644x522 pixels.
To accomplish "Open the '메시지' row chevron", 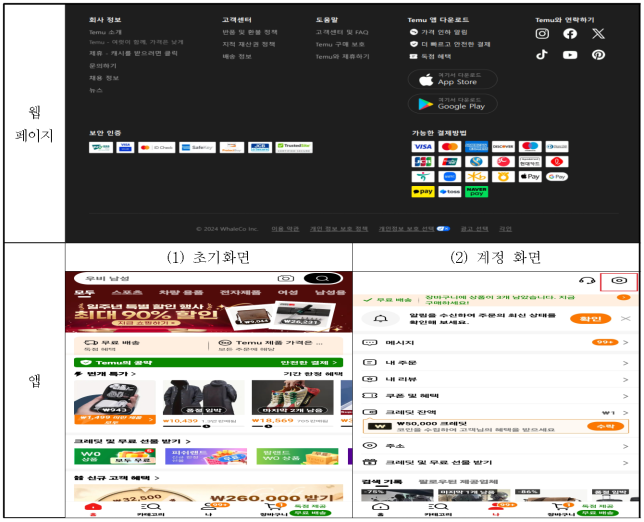I will click(x=626, y=343).
